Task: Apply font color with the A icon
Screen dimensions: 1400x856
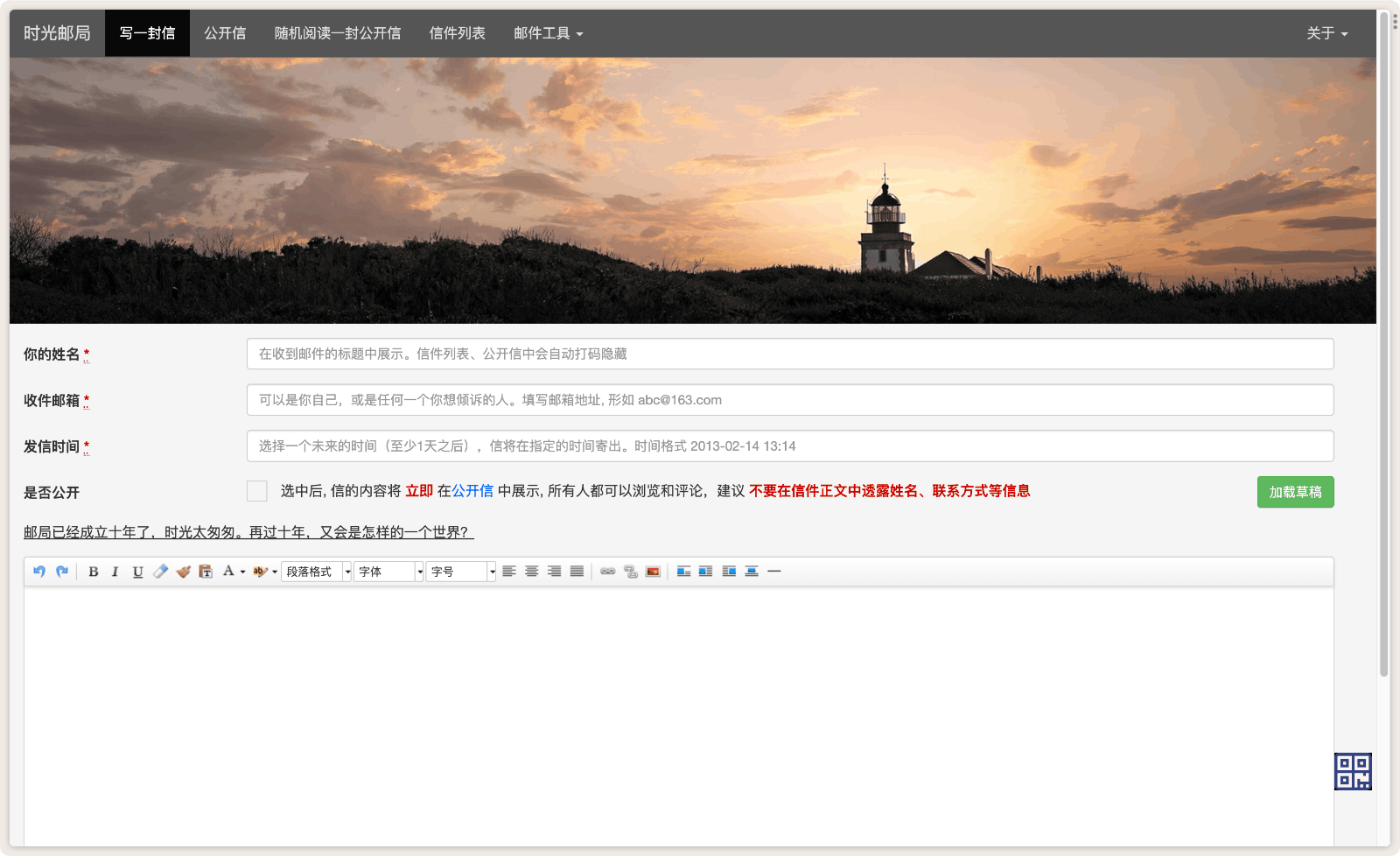Action: coord(228,572)
